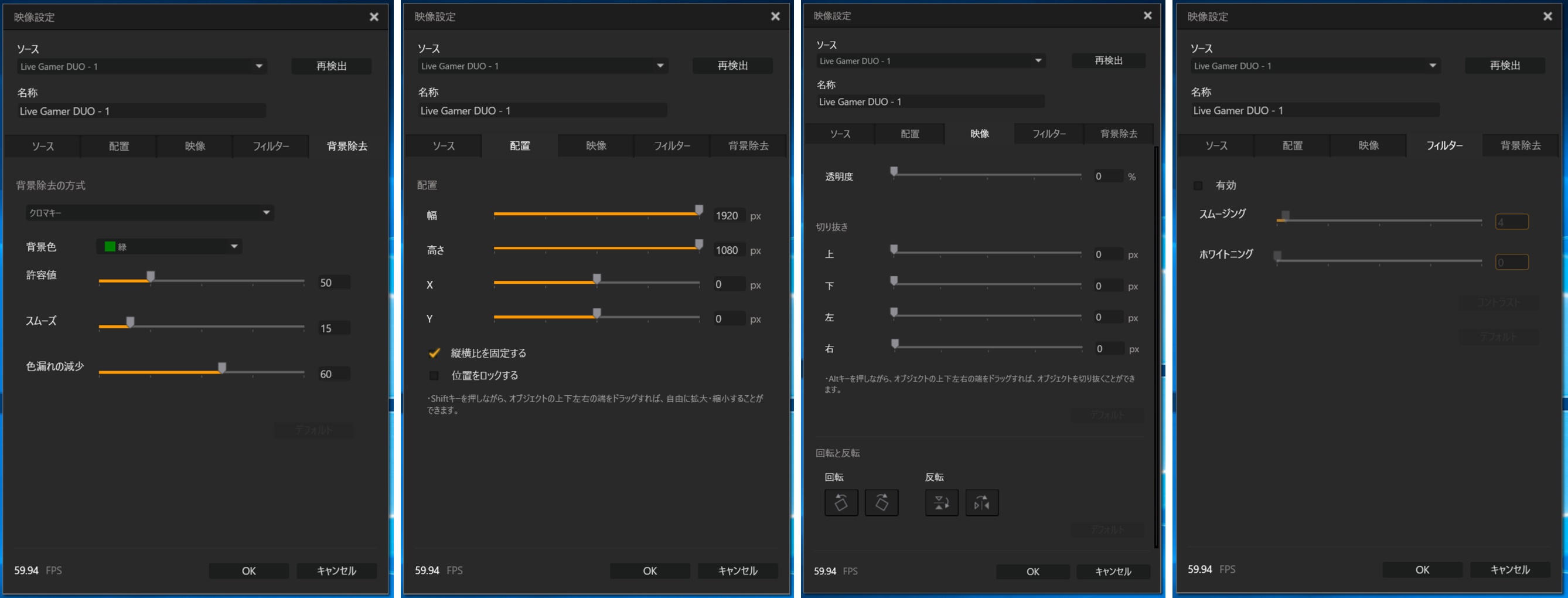
Task: Click the 幅 value field showing 1920
Action: [728, 216]
